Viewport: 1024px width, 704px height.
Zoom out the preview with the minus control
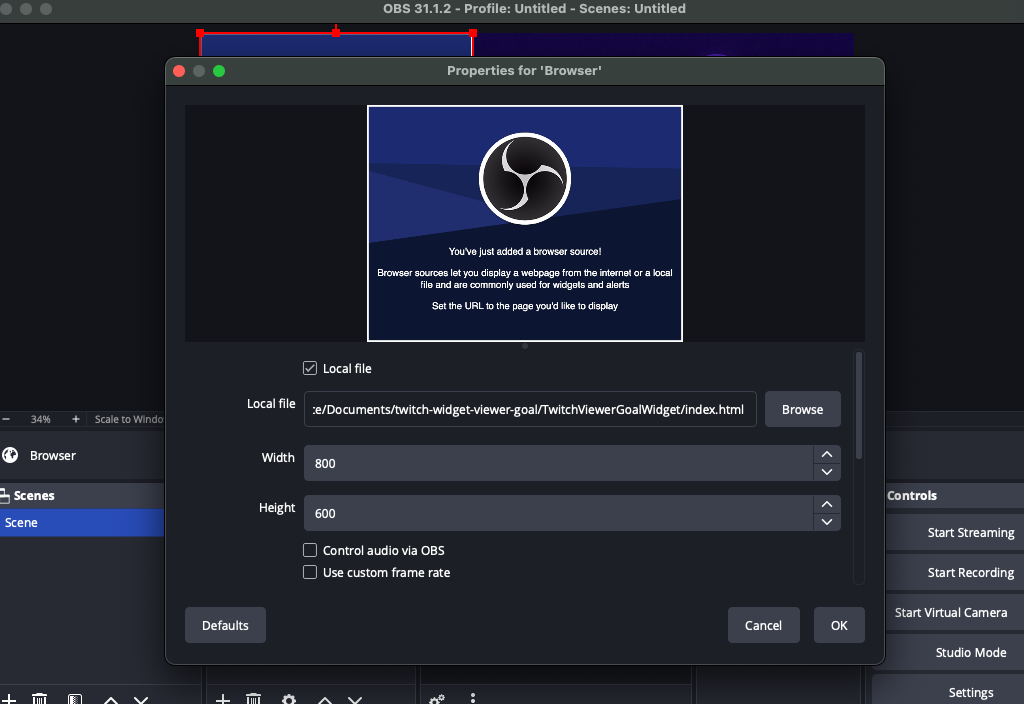[6, 419]
